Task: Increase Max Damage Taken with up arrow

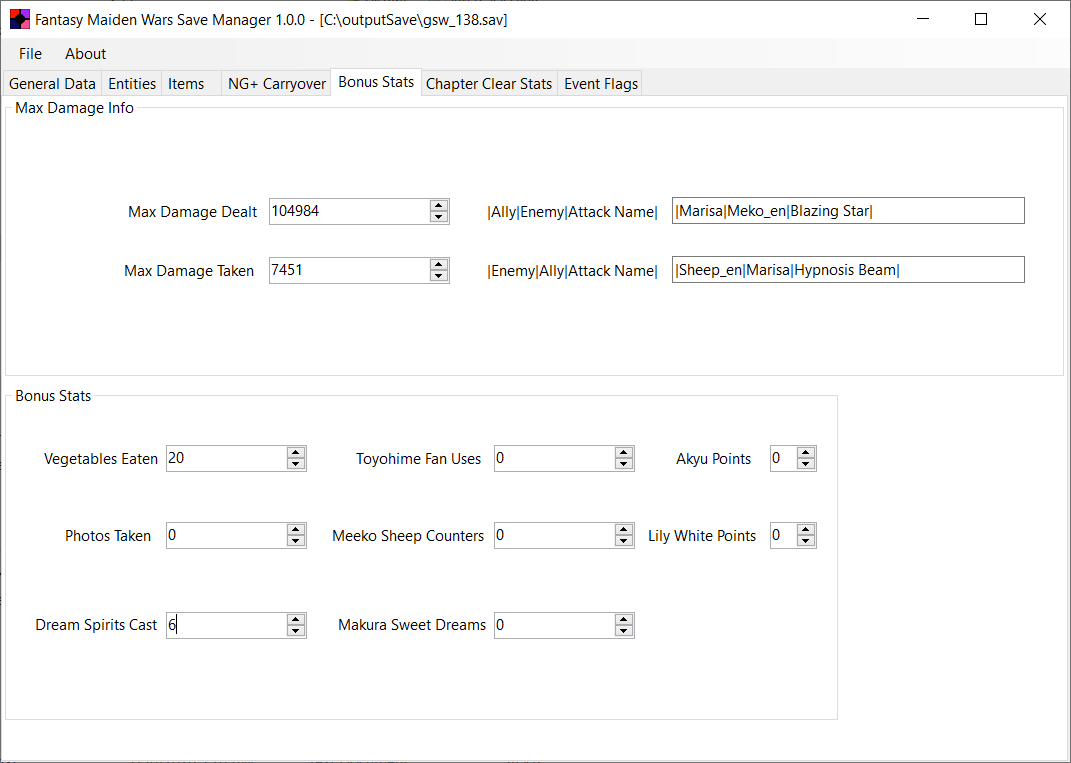Action: tap(439, 264)
